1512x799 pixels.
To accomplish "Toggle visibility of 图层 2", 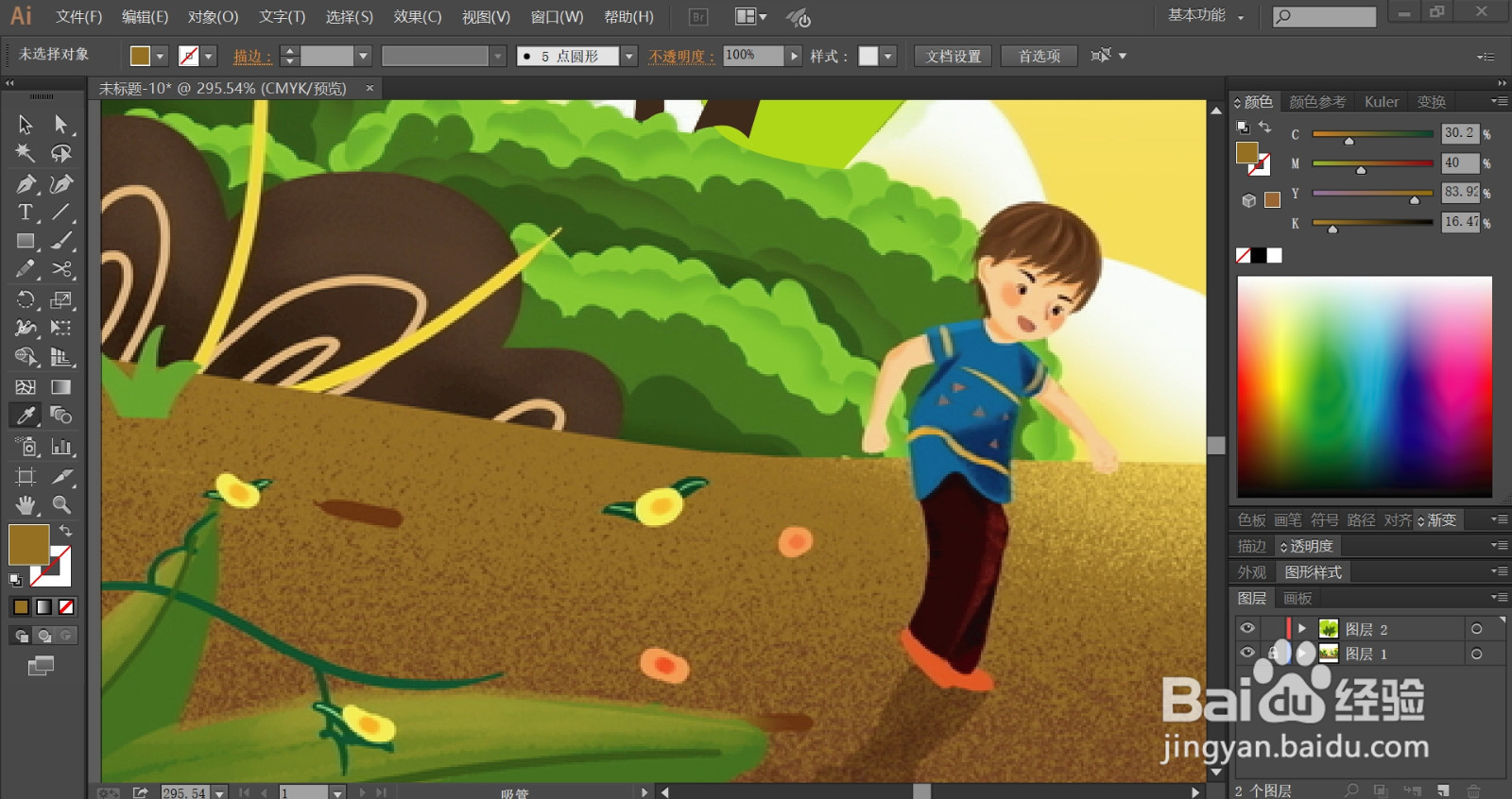I will coord(1247,628).
